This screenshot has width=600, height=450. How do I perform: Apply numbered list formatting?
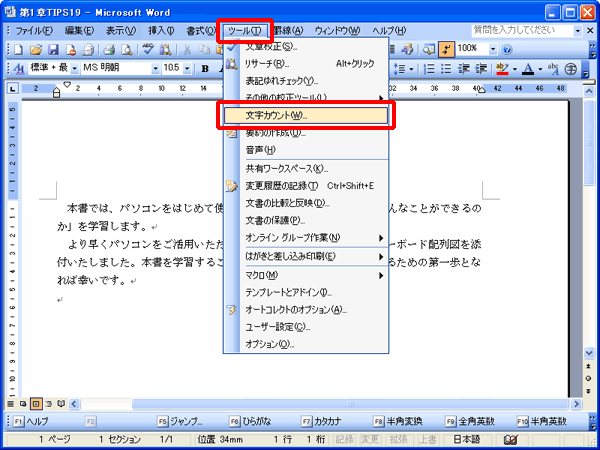tap(429, 68)
